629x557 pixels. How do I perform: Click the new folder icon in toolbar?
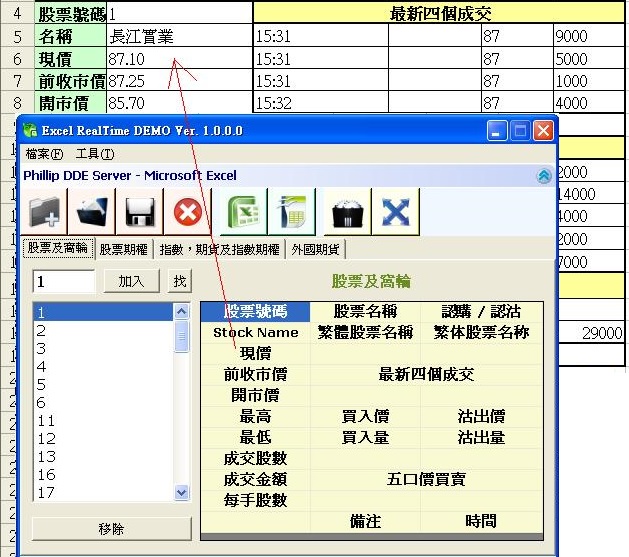click(x=46, y=212)
